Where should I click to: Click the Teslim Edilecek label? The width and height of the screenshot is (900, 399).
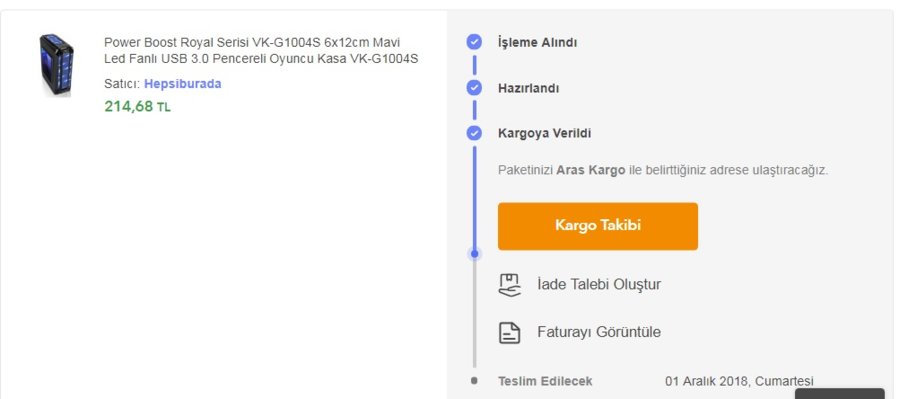tap(545, 381)
